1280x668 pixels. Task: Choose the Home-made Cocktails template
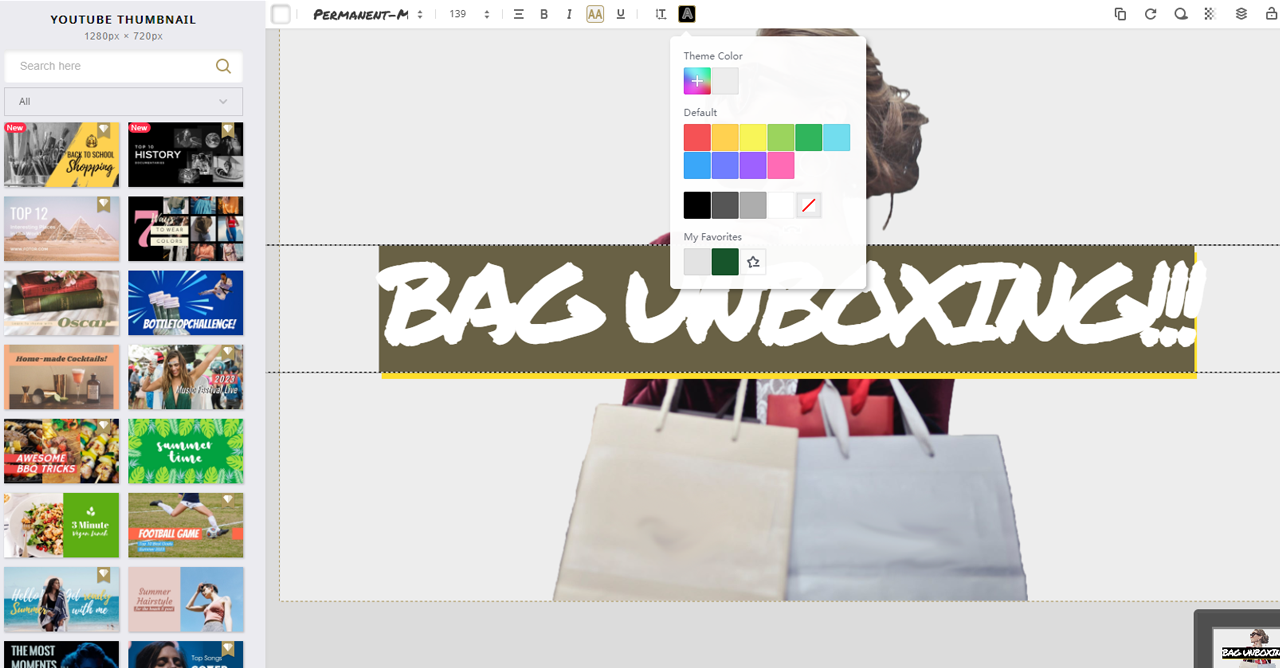tap(62, 377)
